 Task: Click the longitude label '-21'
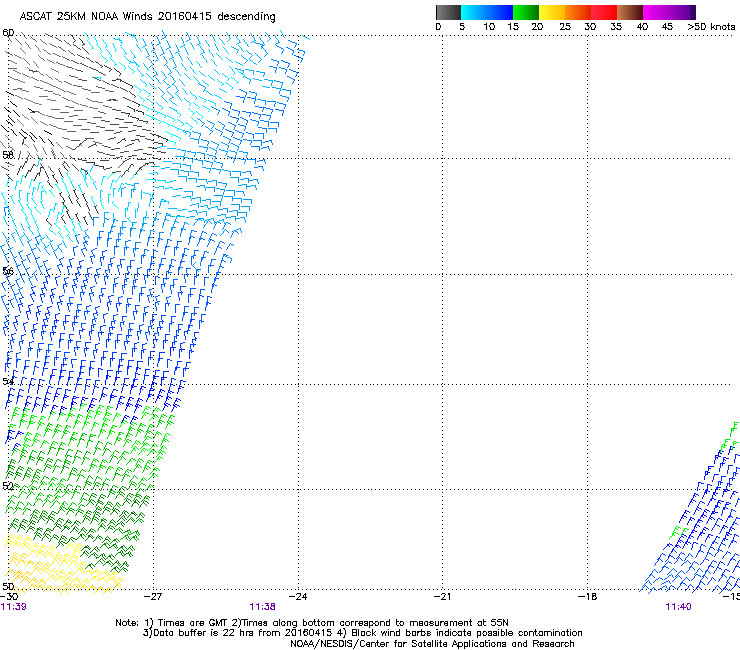tap(442, 597)
